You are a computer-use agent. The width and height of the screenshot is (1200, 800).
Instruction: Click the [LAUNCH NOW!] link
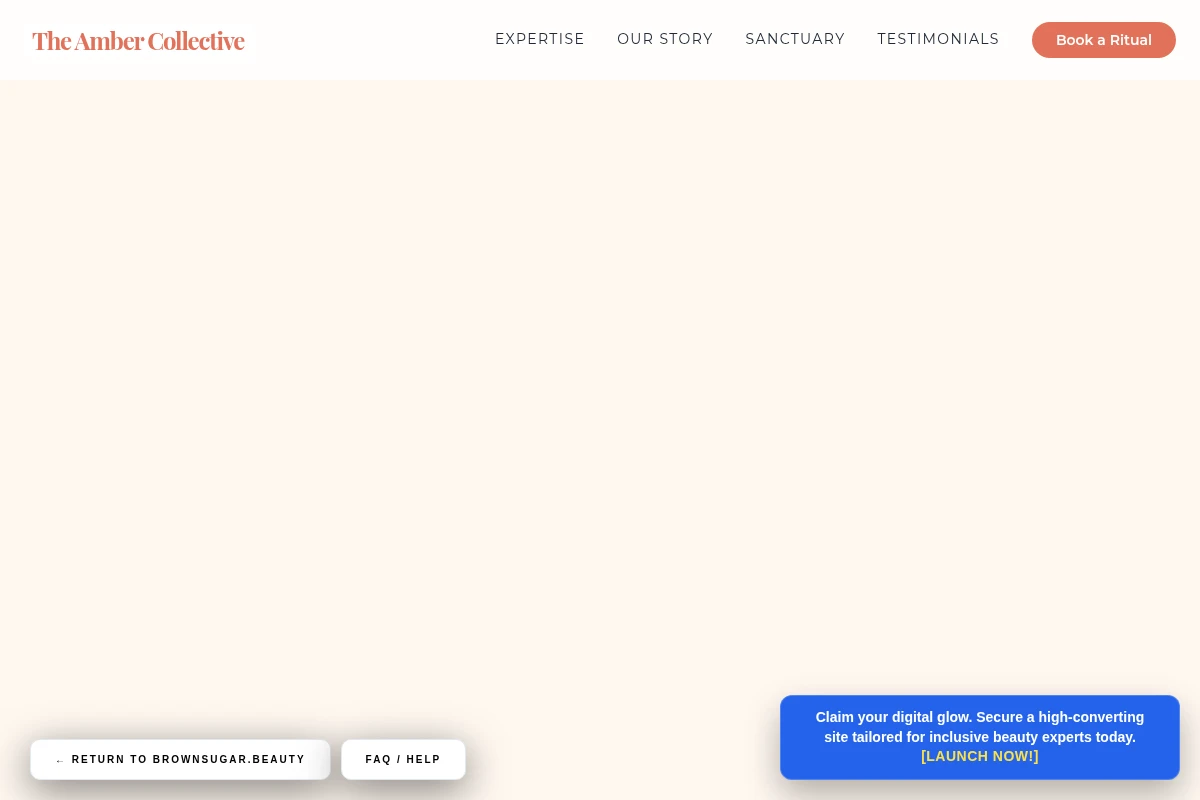(980, 757)
